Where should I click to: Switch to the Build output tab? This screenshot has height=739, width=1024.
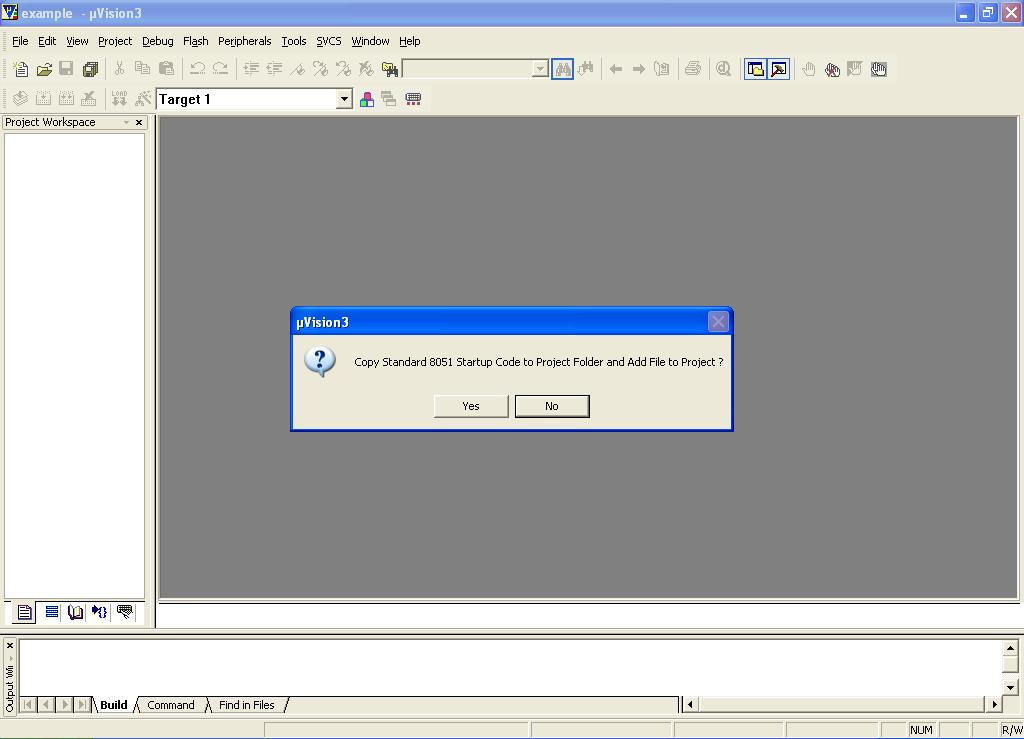114,705
